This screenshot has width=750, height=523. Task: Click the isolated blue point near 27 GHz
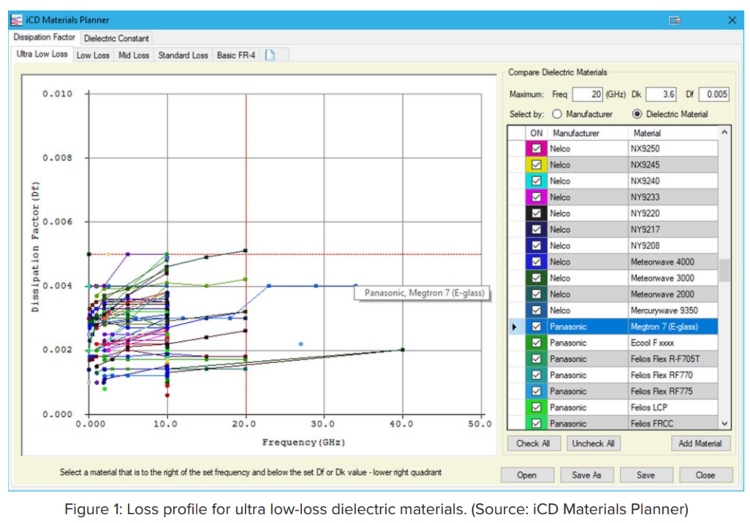pos(301,344)
